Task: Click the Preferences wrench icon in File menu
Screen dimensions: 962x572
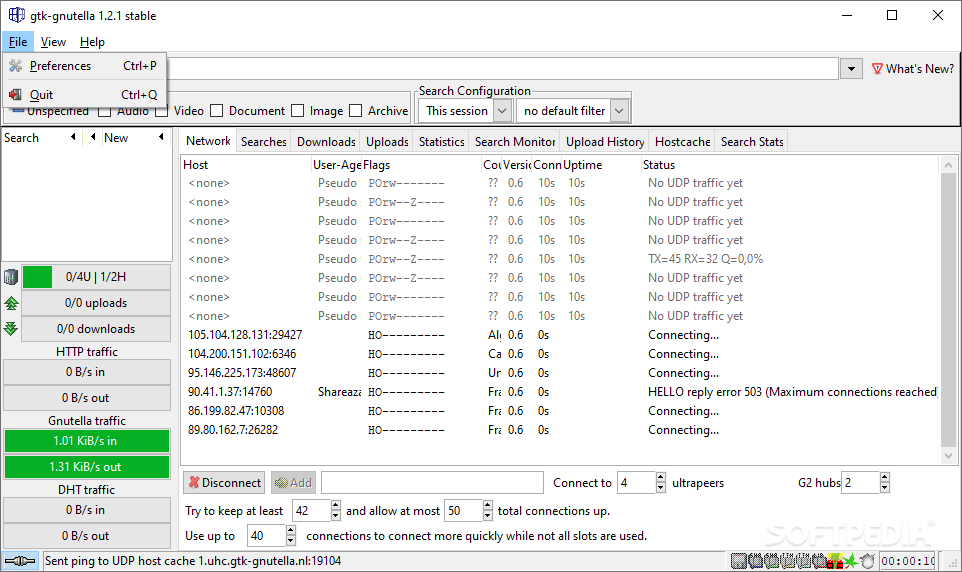Action: coord(15,66)
